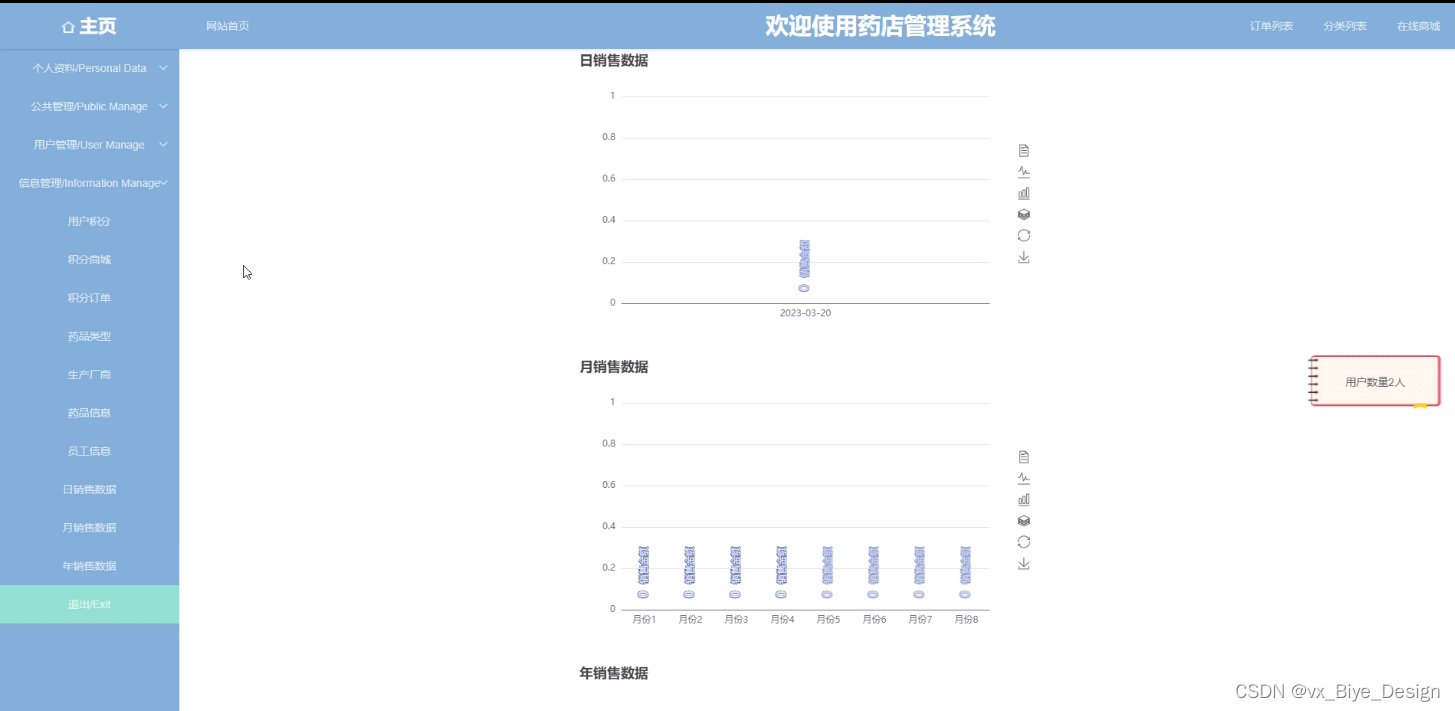Click the bar above 月份8

pos(965,572)
